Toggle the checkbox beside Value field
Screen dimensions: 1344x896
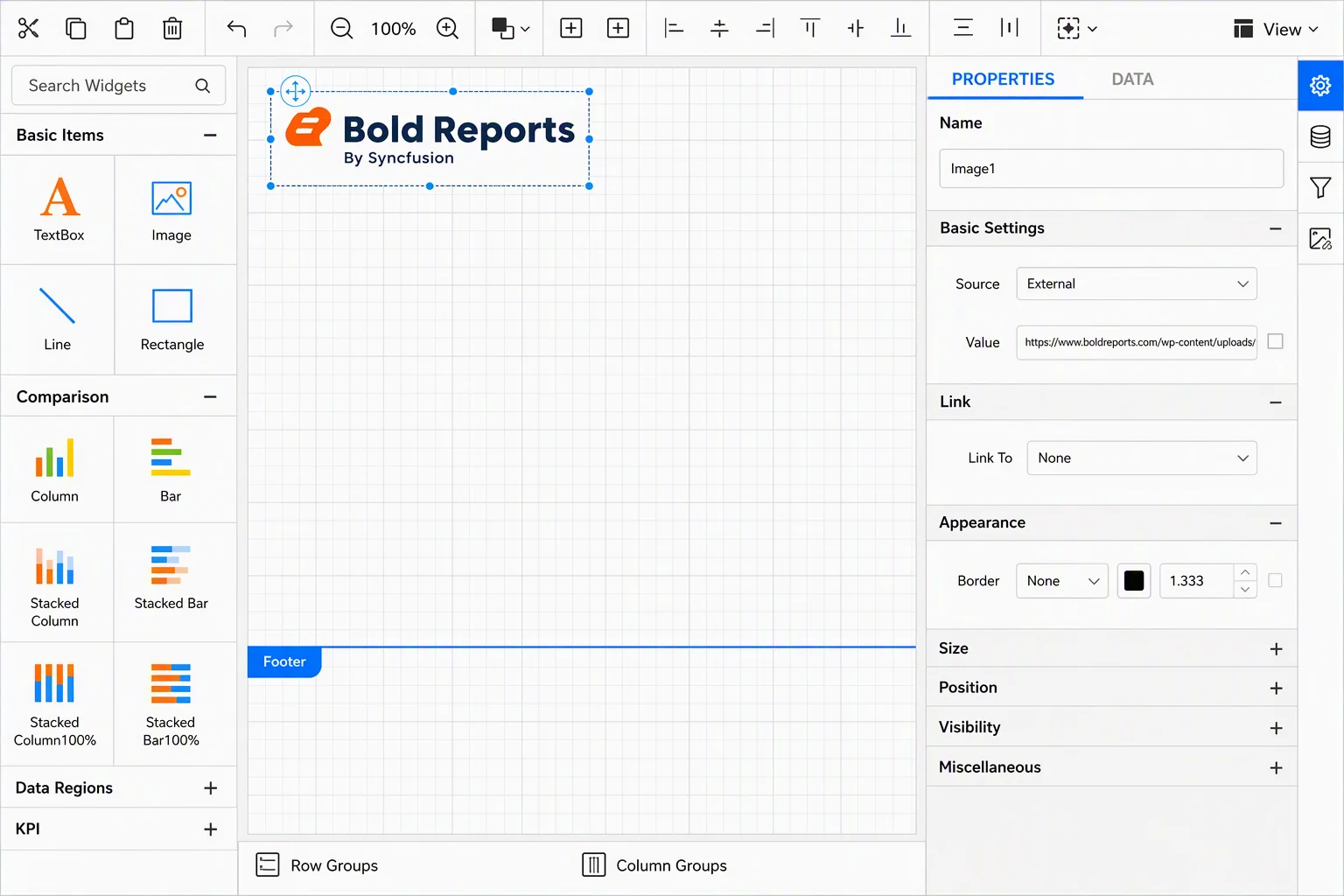[1275, 341]
